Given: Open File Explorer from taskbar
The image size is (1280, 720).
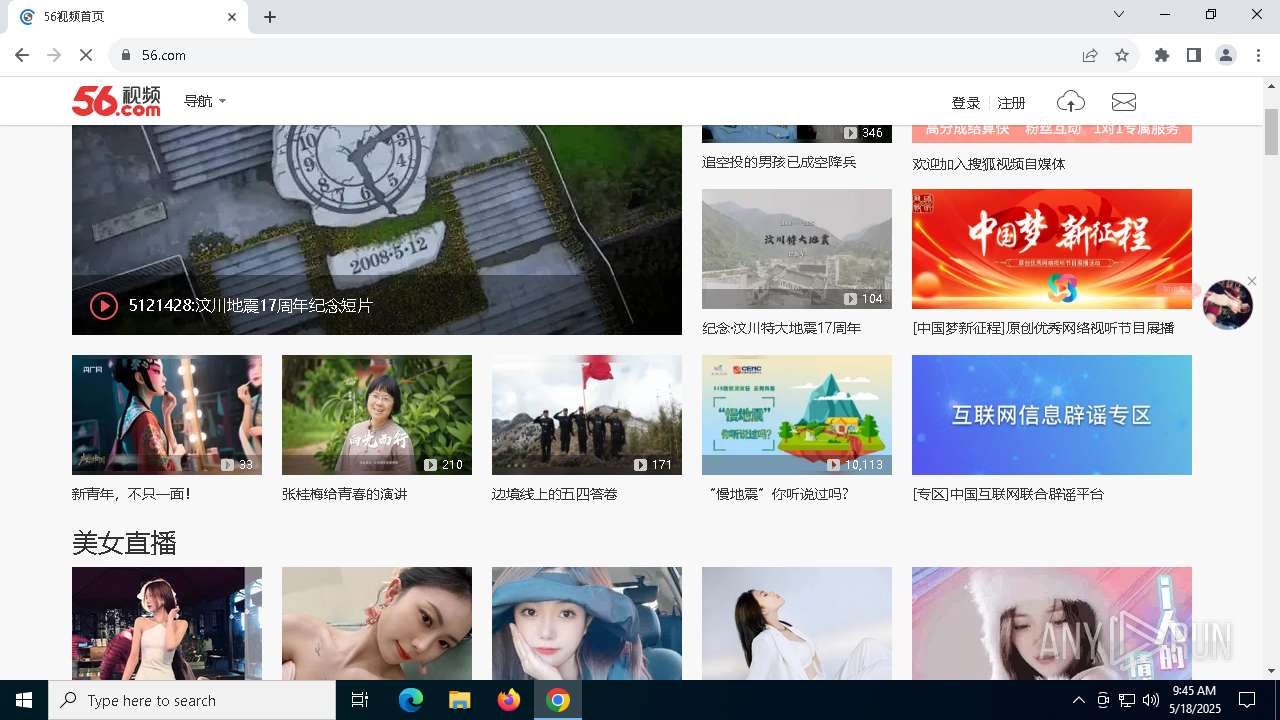Looking at the screenshot, I should (x=459, y=700).
